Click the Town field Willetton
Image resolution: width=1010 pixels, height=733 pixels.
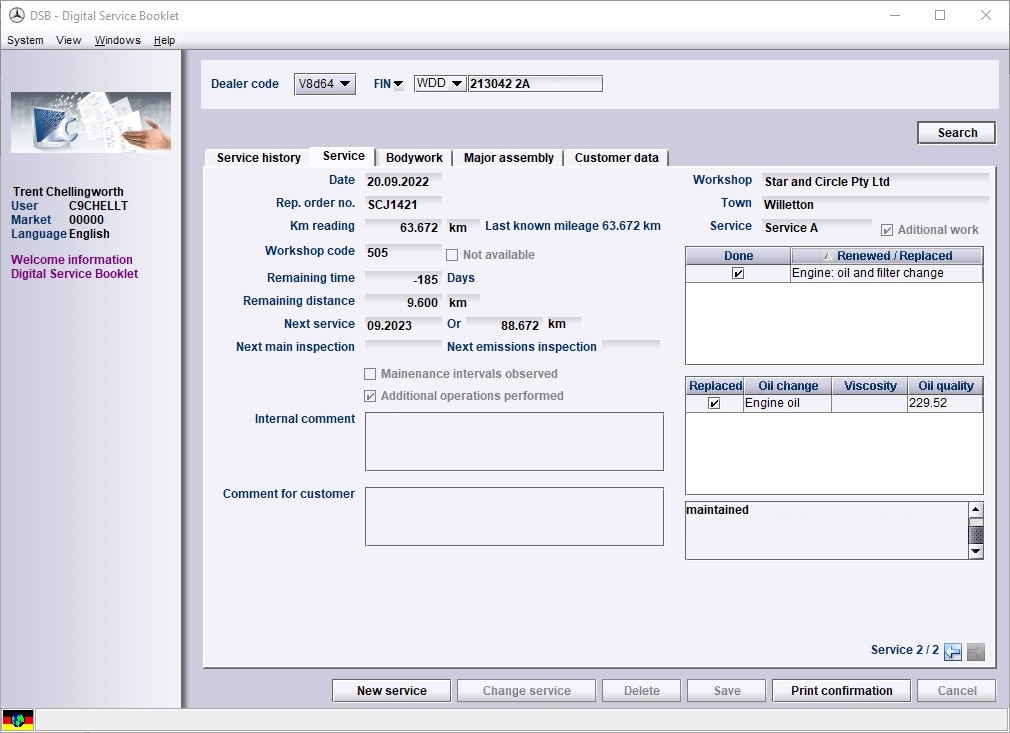point(875,205)
